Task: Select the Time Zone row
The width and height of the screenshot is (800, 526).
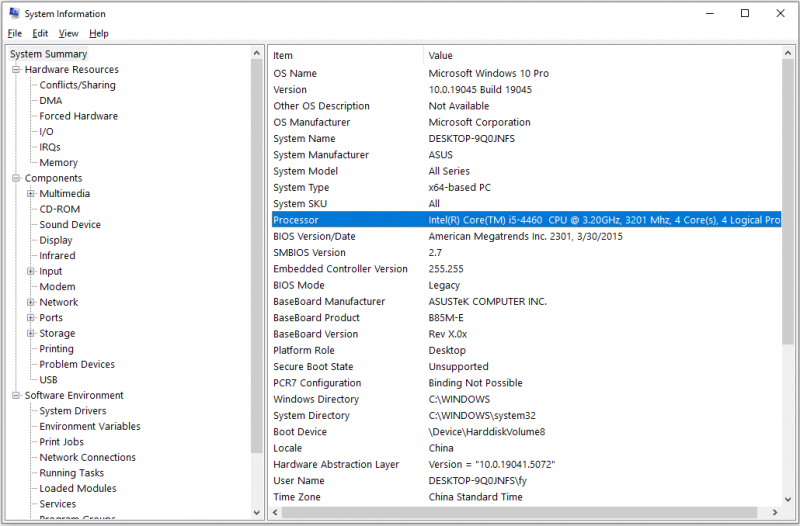Action: pyautogui.click(x=526, y=497)
